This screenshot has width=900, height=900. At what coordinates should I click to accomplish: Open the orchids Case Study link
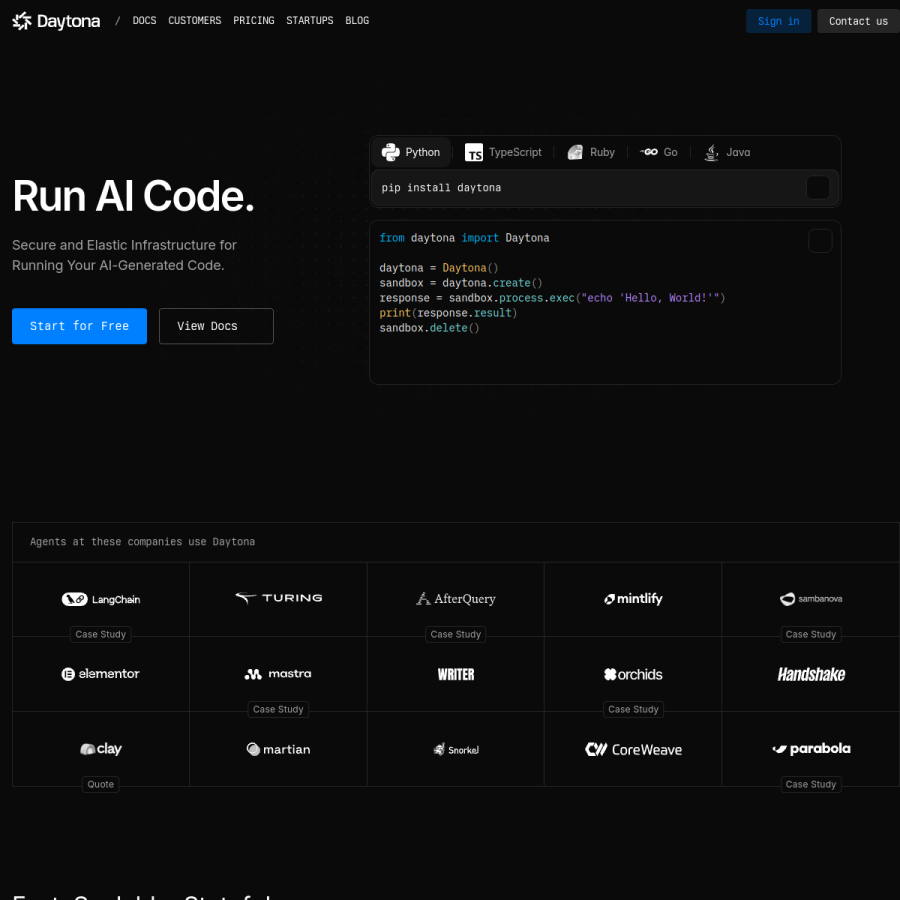[633, 709]
